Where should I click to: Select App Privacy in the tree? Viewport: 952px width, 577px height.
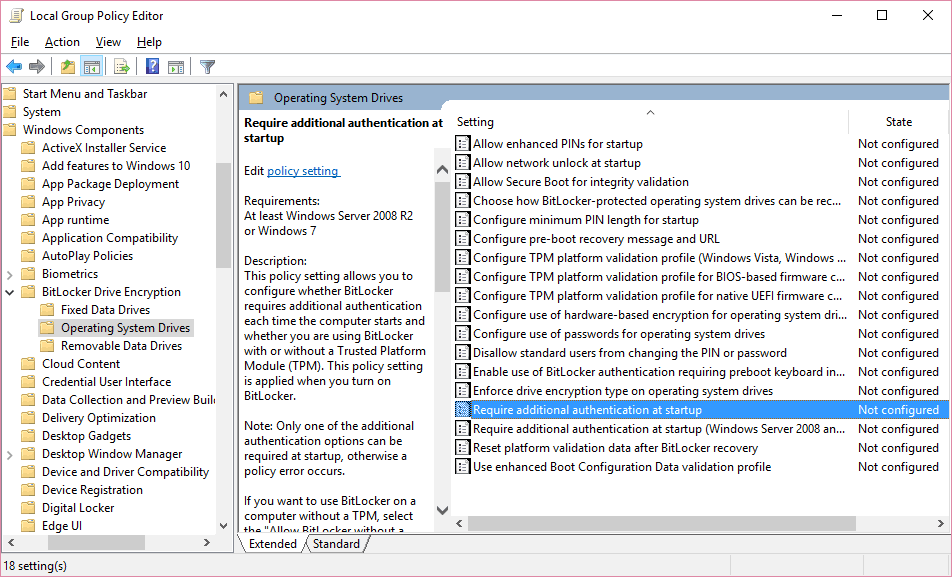(73, 202)
